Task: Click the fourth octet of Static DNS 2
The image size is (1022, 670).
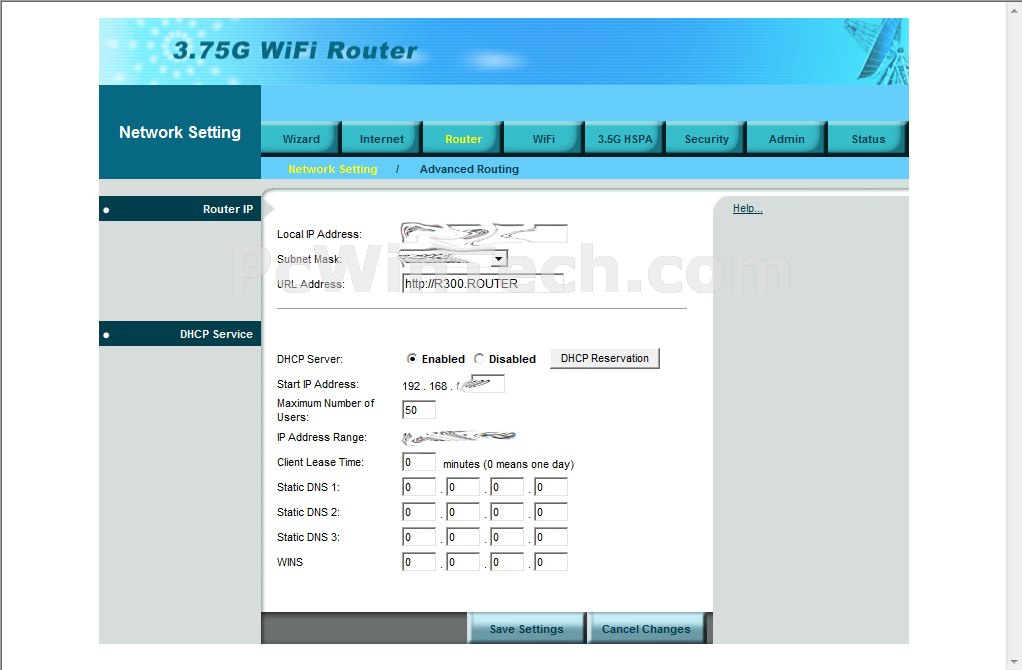Action: click(551, 512)
